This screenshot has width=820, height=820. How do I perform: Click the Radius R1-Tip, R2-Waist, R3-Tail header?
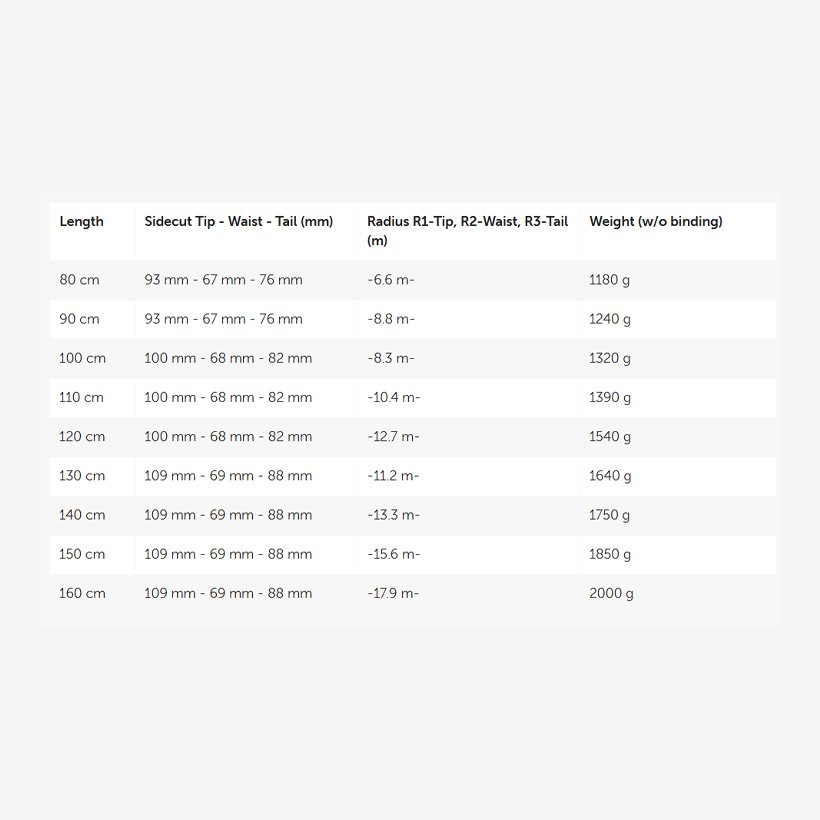pos(467,231)
